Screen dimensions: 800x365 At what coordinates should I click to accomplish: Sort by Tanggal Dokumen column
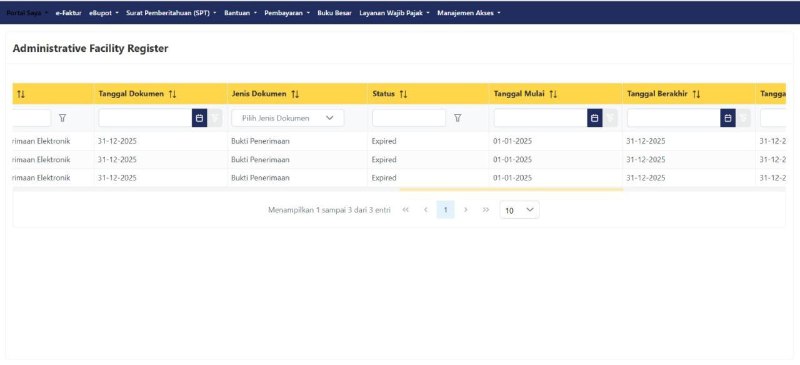coord(172,94)
